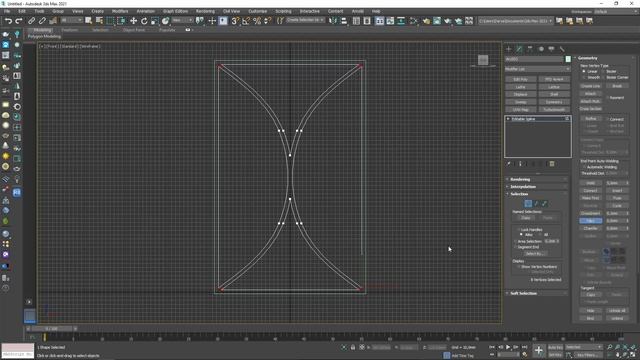Open the Modifiers menu
This screenshot has width=640, height=360.
[120, 11]
